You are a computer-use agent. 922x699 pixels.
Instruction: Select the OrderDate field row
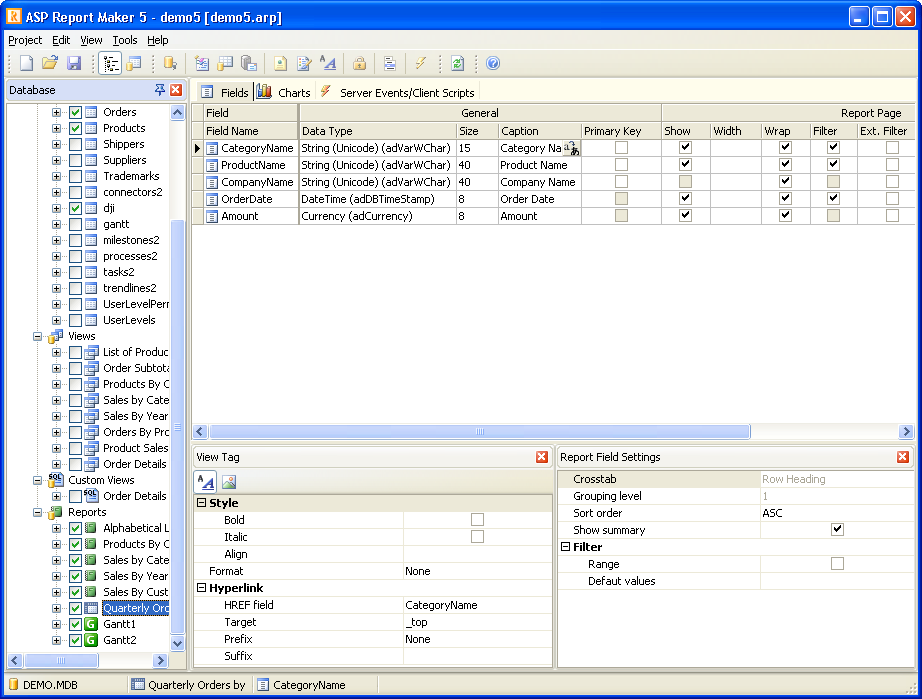coord(553,199)
